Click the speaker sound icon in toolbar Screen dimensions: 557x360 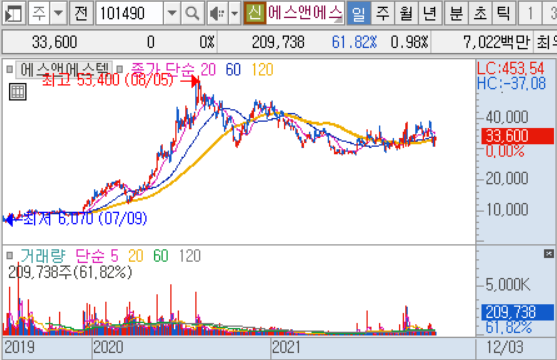click(217, 14)
